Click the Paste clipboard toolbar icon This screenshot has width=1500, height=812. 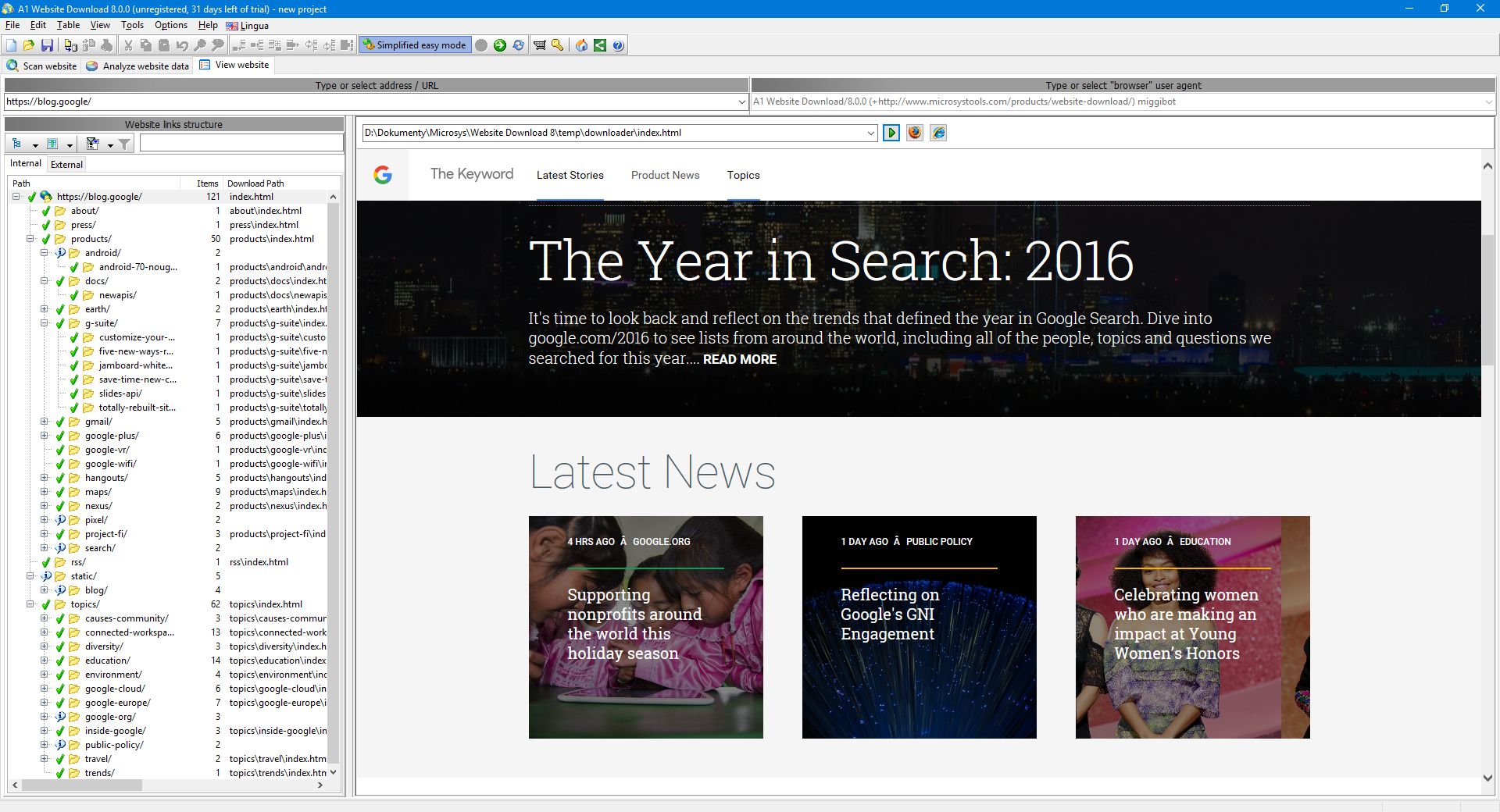tap(164, 45)
